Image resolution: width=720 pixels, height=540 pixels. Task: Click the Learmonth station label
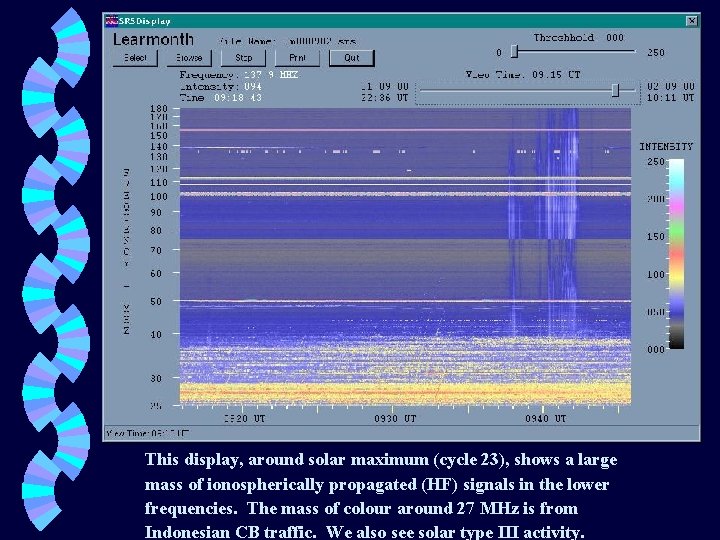[x=153, y=39]
